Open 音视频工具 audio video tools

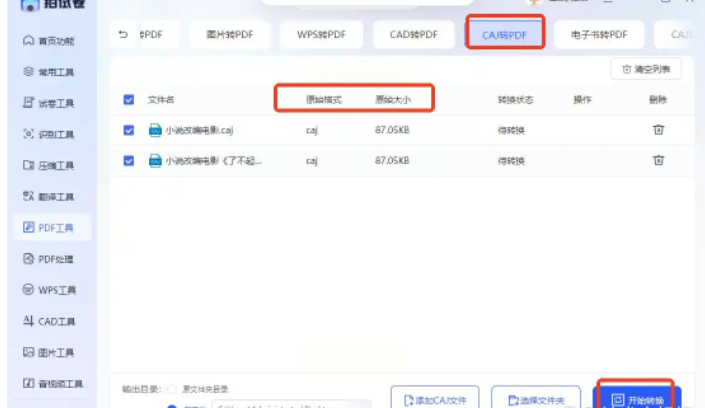[x=53, y=384]
